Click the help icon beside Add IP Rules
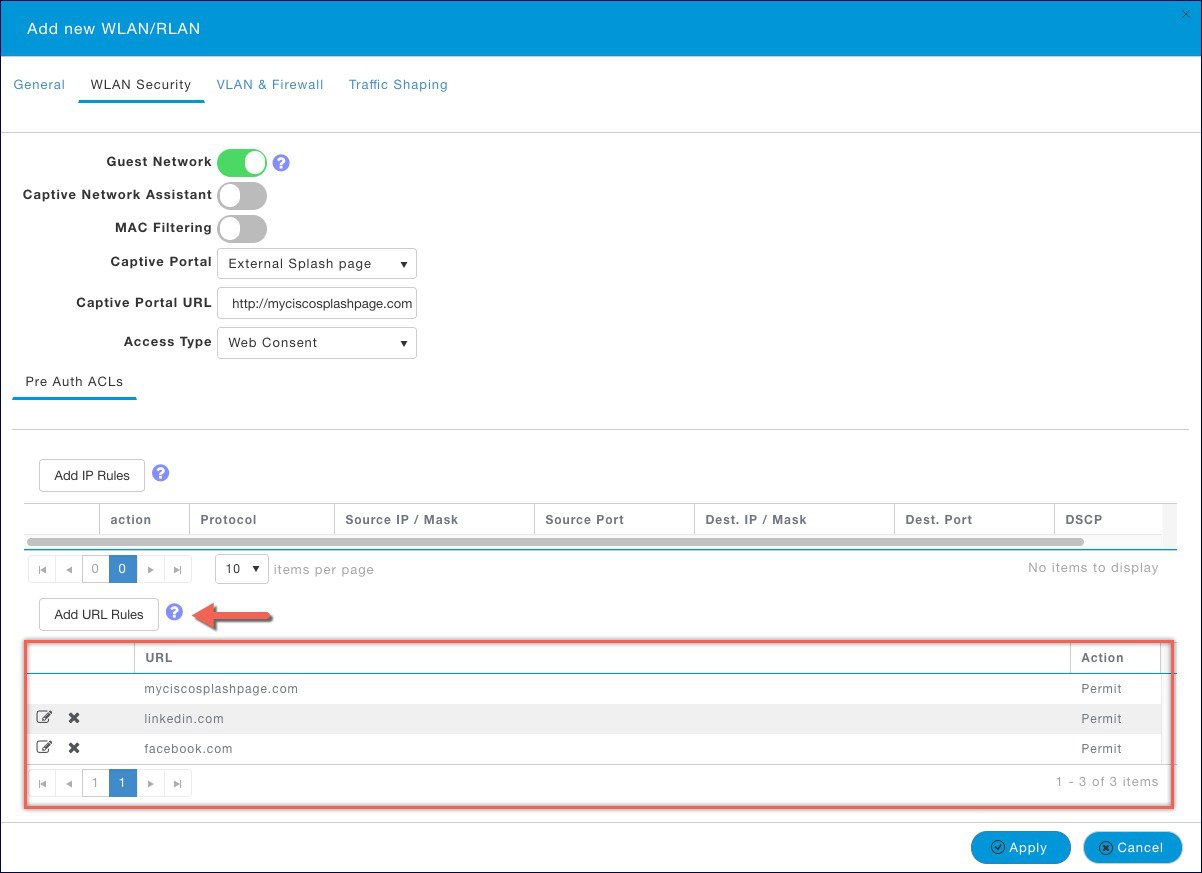 (x=160, y=473)
